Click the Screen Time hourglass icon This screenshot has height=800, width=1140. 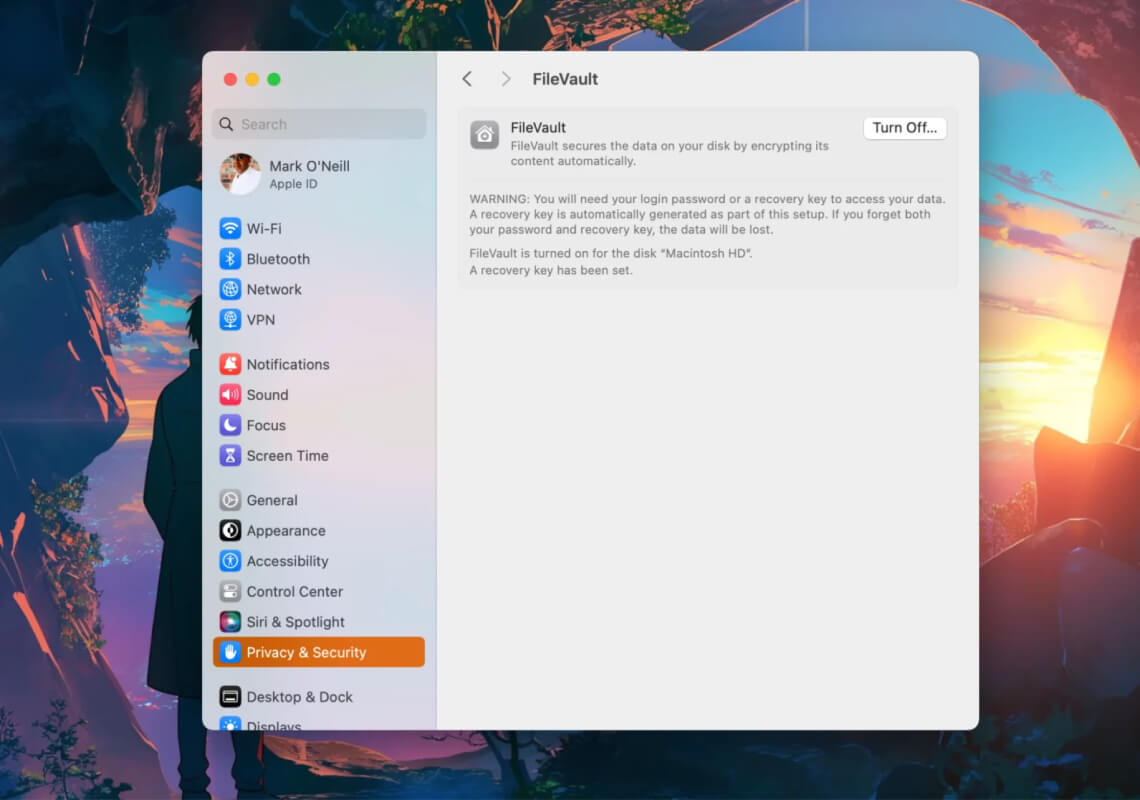coord(230,456)
